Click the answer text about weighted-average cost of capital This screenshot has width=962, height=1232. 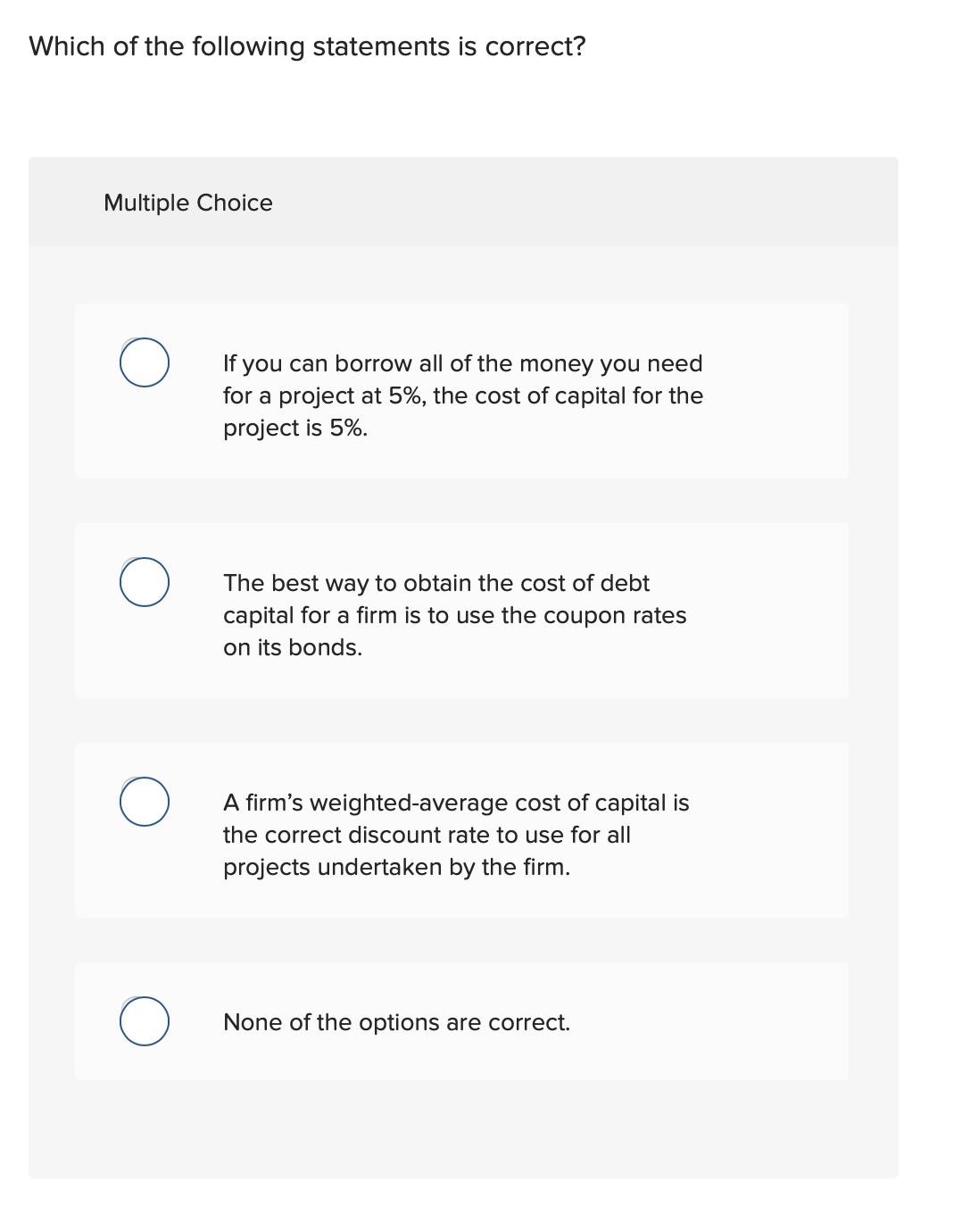coord(456,835)
